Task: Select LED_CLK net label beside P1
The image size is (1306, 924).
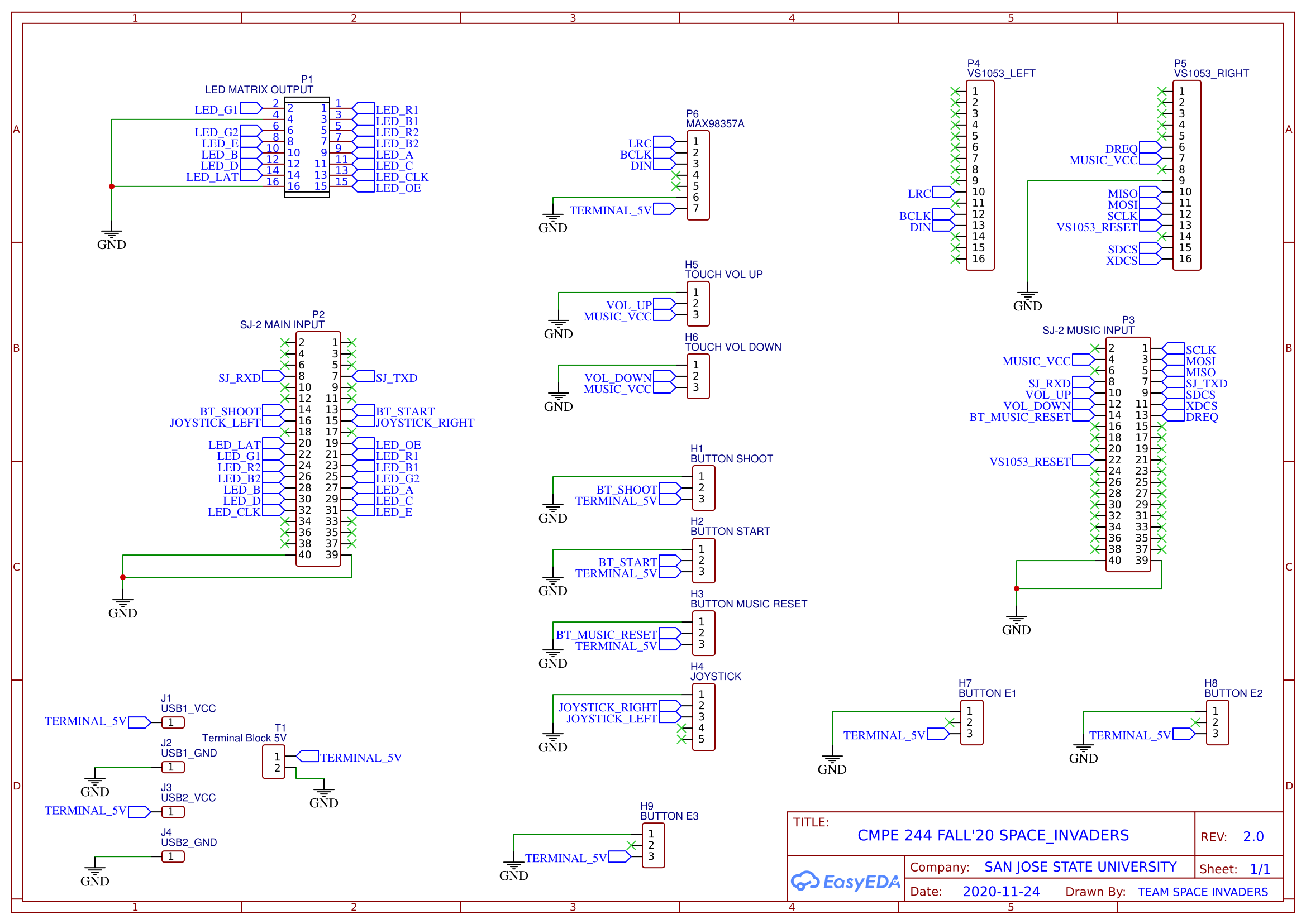Action: [402, 177]
